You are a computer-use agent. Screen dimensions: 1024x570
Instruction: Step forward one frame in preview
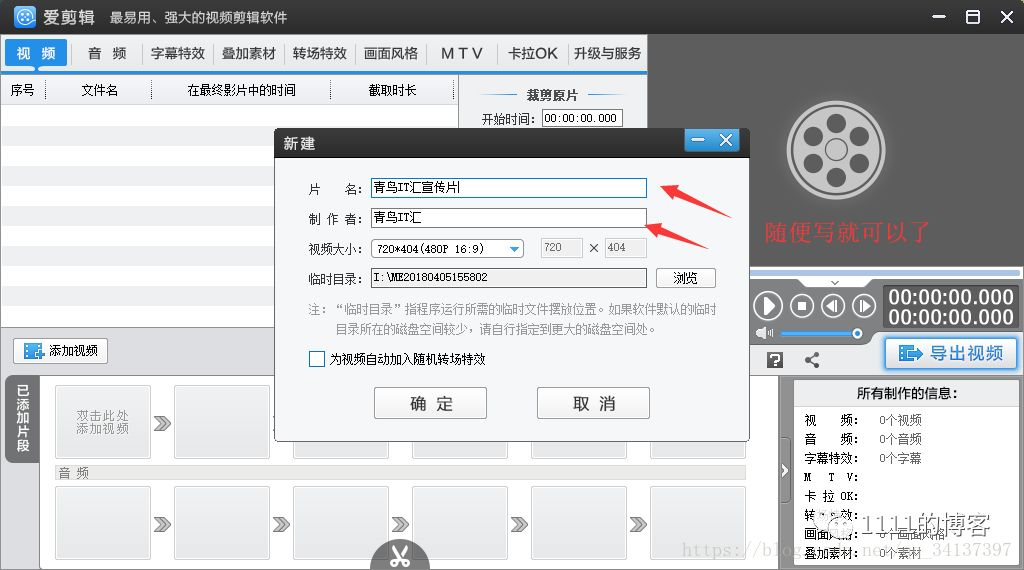coord(863,306)
